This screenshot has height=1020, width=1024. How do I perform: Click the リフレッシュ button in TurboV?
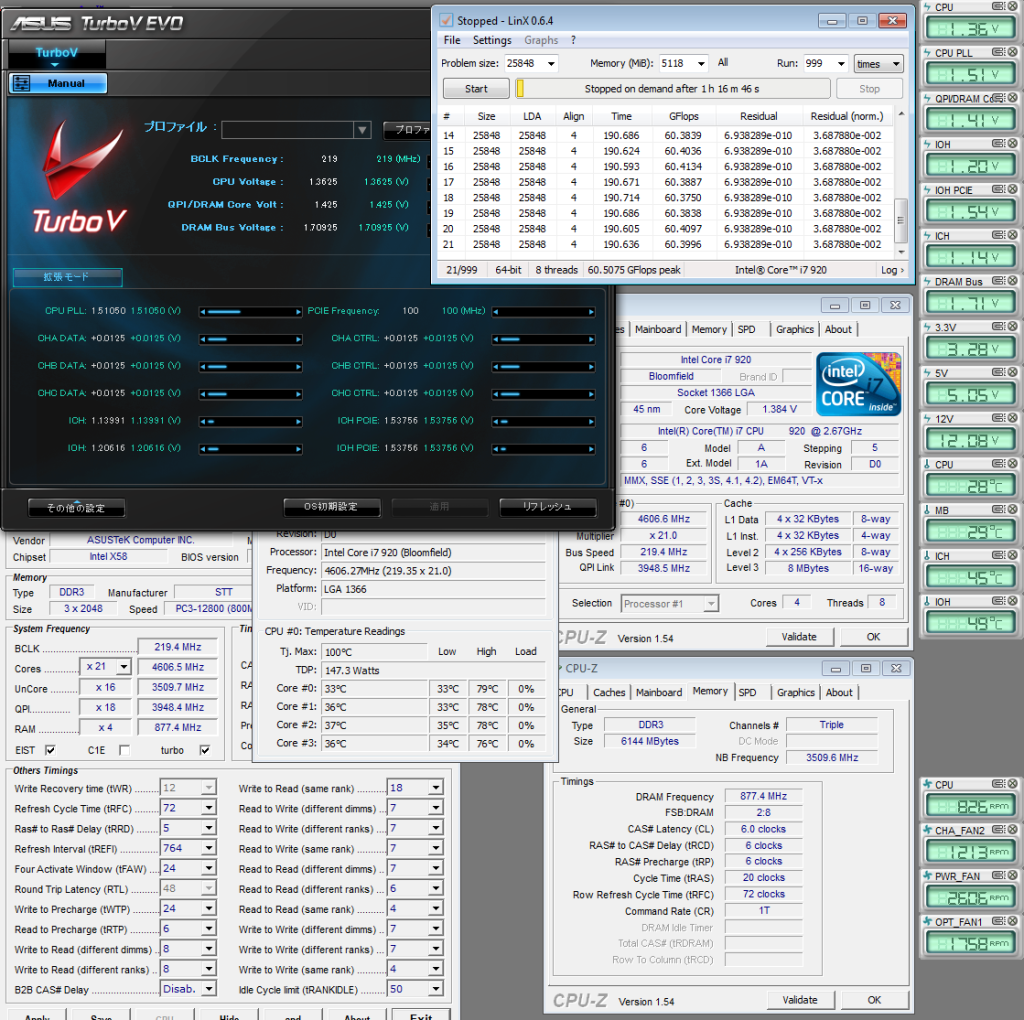click(x=547, y=507)
